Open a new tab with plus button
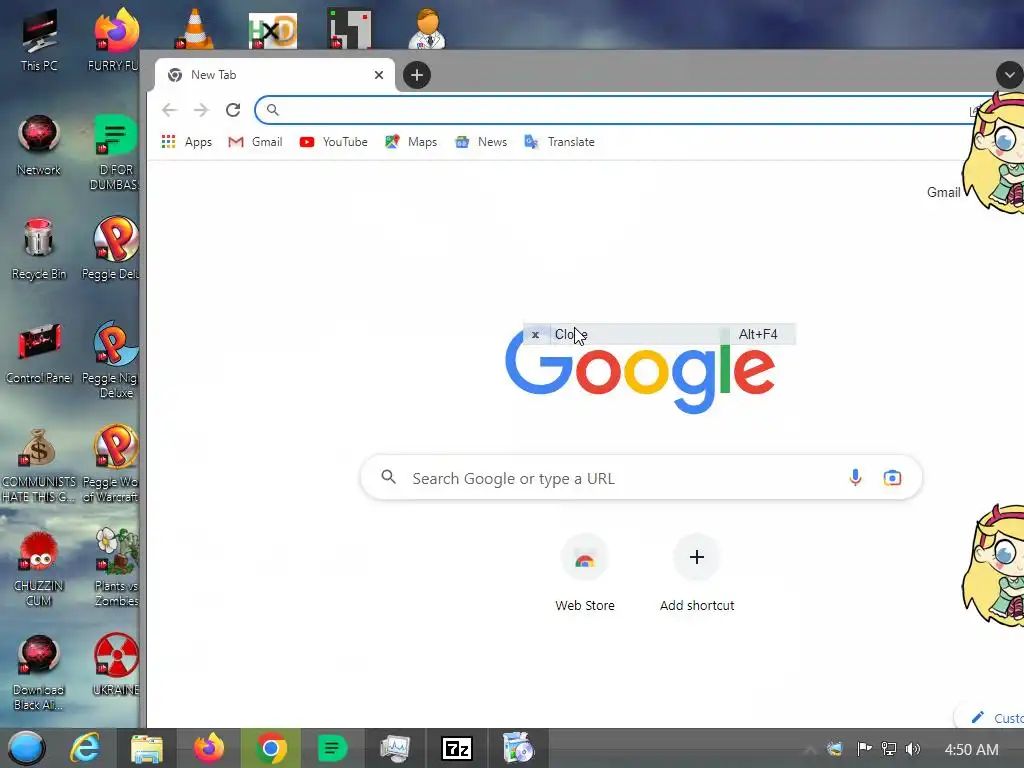 coord(417,75)
